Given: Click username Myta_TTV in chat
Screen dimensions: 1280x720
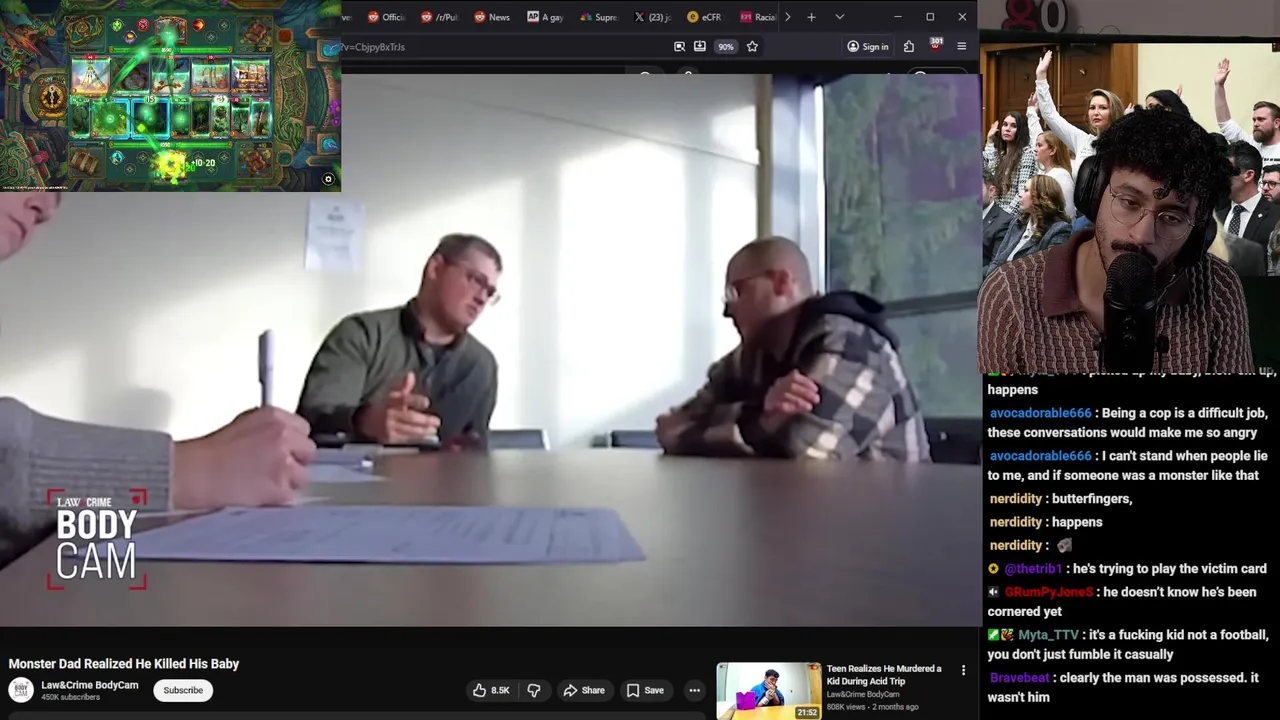Looking at the screenshot, I should tap(1049, 635).
